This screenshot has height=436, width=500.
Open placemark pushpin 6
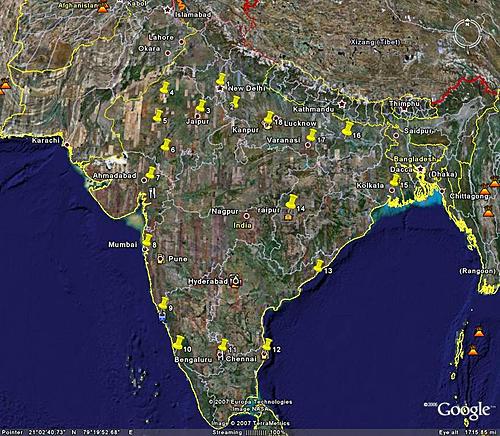[166, 145]
